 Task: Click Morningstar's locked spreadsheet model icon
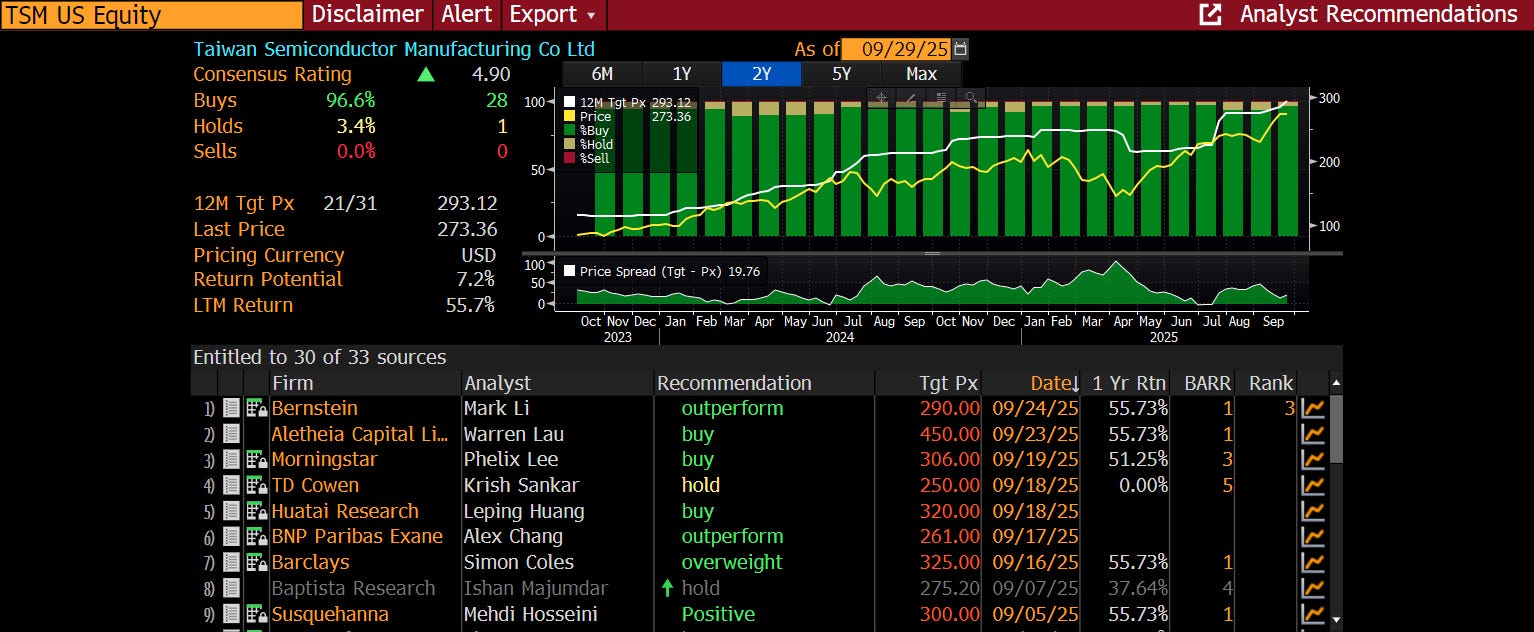(x=257, y=460)
